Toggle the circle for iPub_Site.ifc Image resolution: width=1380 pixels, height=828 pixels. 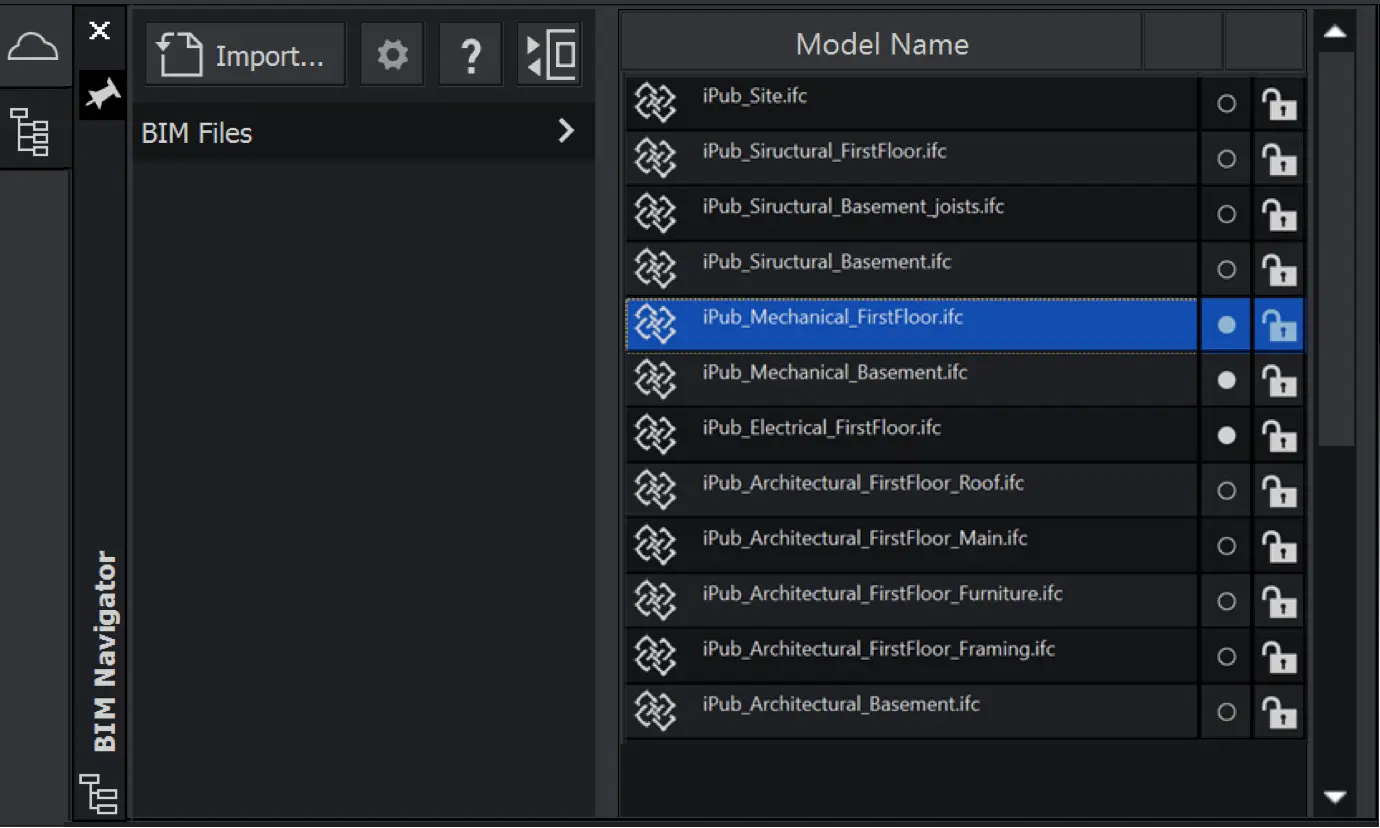[1226, 104]
